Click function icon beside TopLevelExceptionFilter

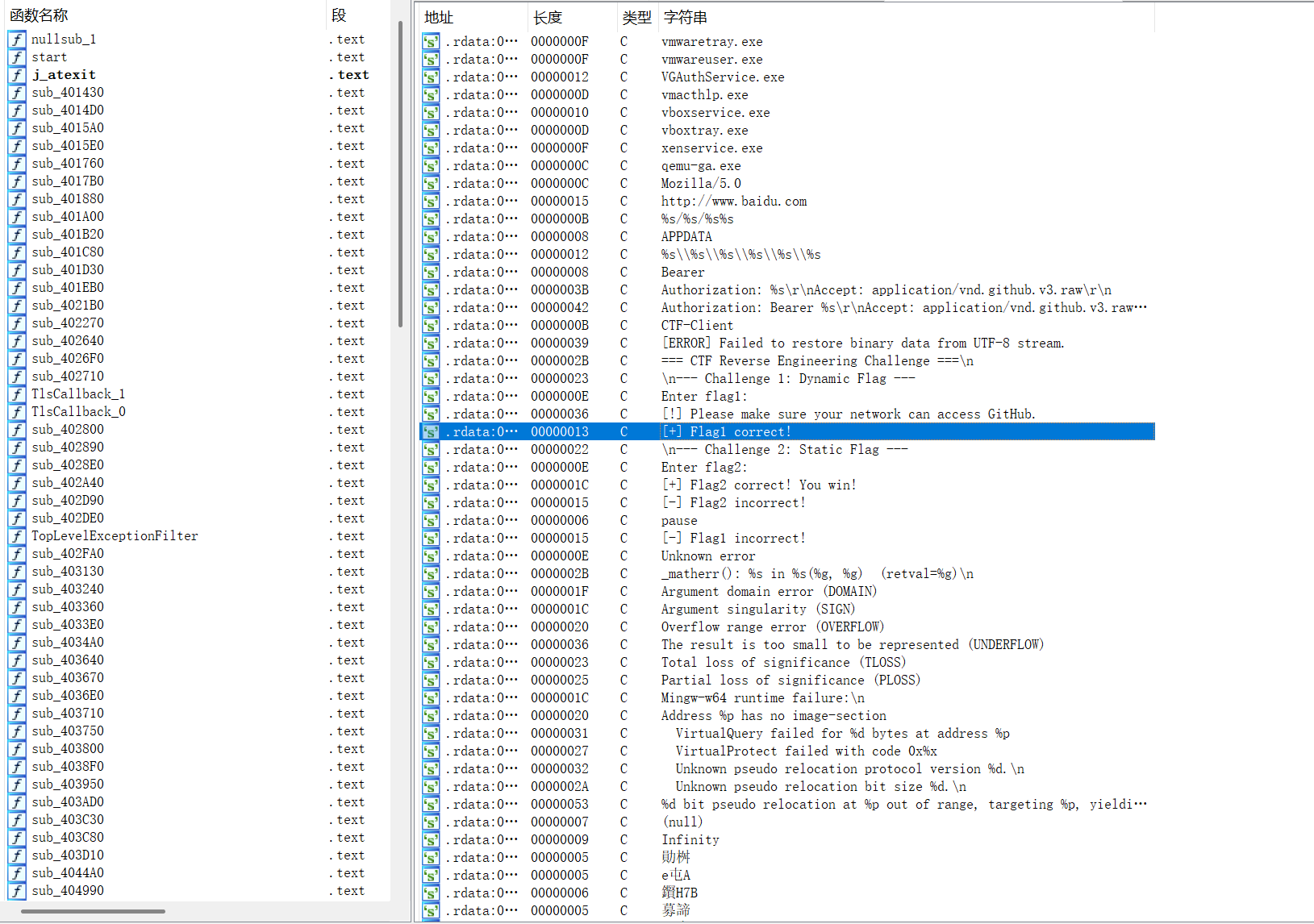click(17, 536)
